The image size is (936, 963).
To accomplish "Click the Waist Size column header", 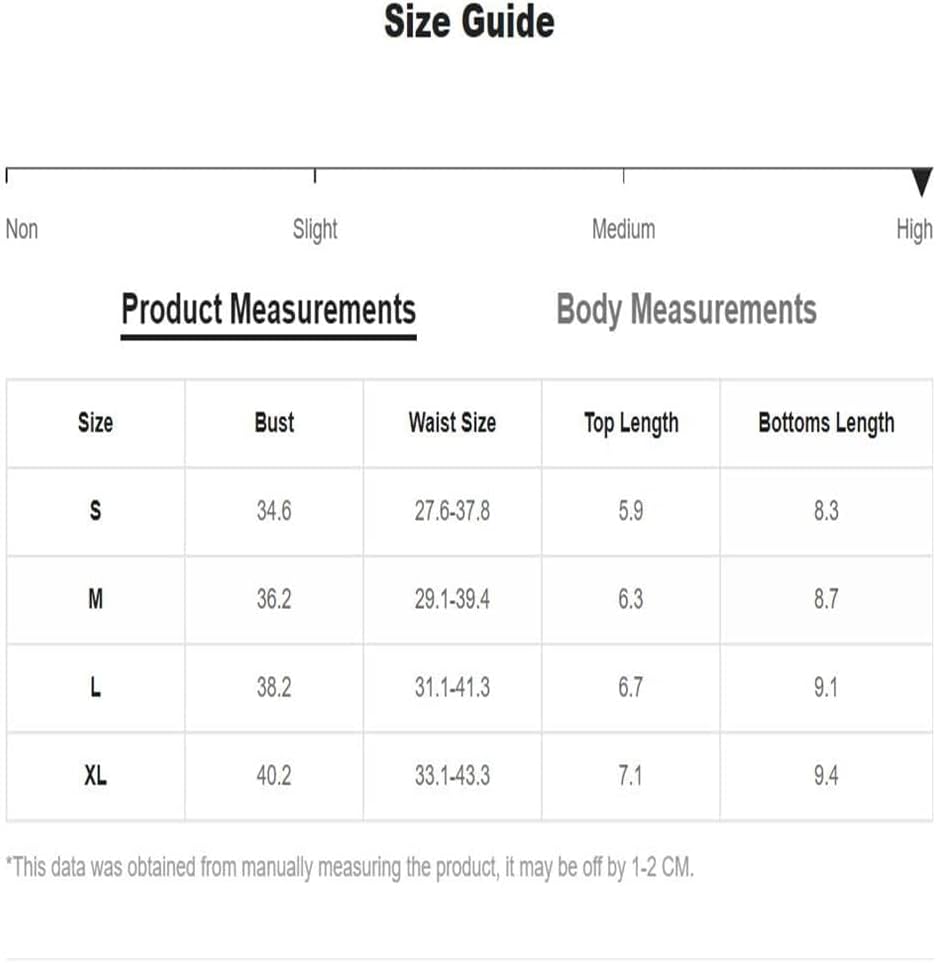I will tap(452, 423).
